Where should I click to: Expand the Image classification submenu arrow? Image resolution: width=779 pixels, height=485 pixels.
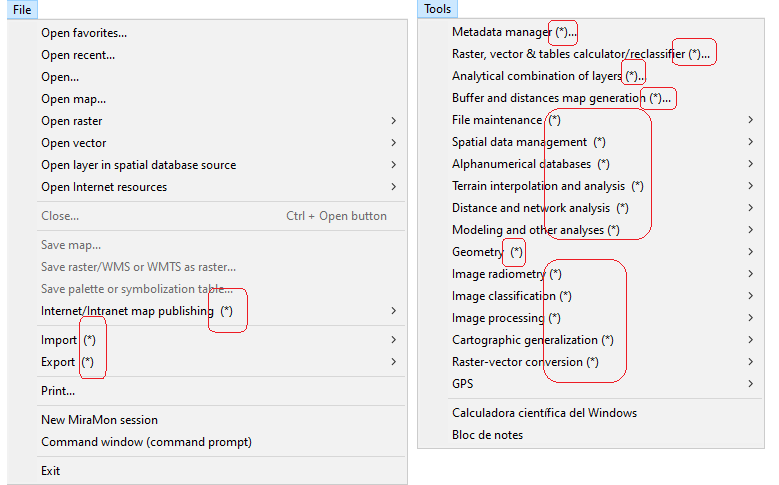pyautogui.click(x=750, y=296)
